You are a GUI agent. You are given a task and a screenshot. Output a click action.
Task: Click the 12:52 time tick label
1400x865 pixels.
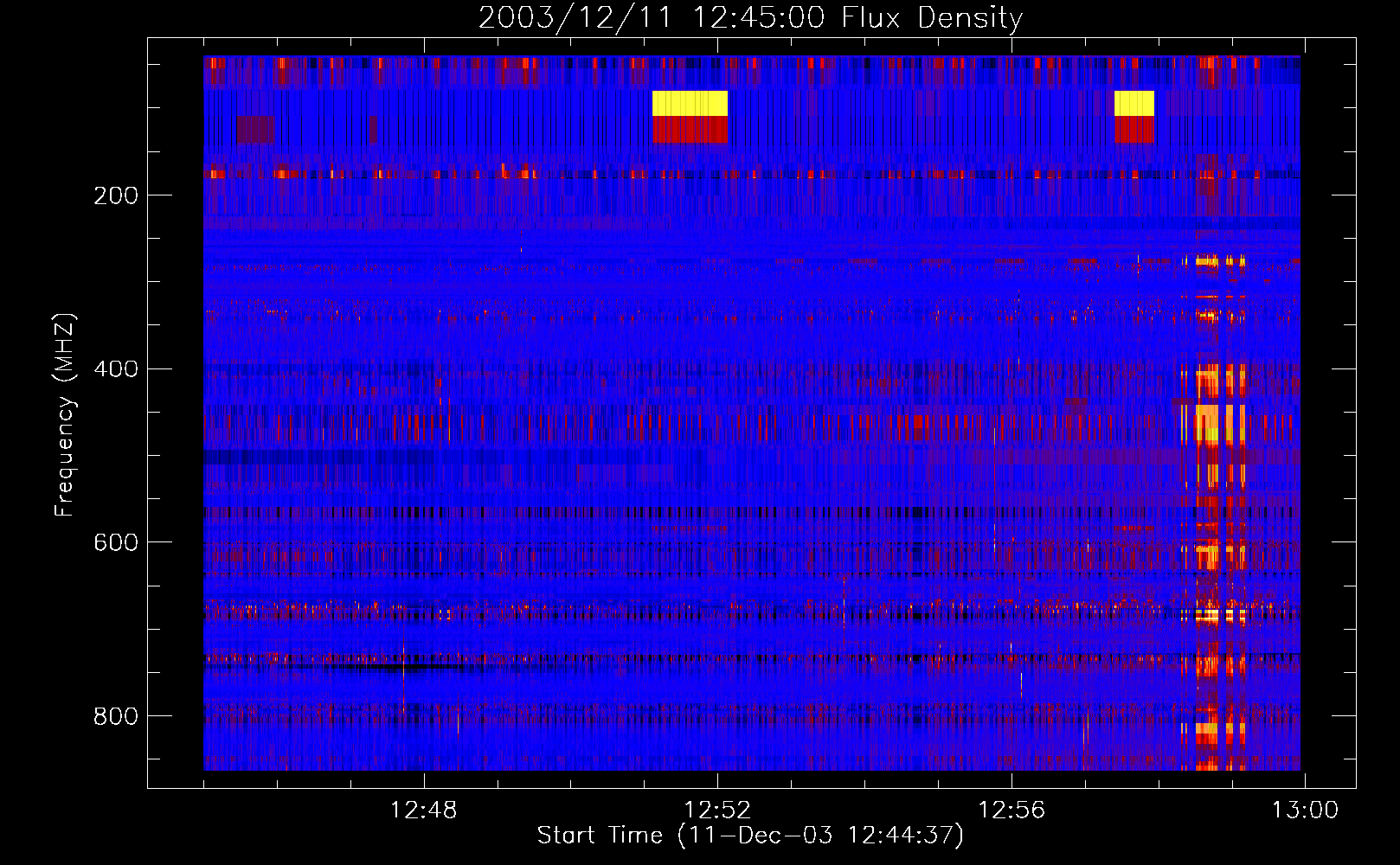[x=717, y=810]
